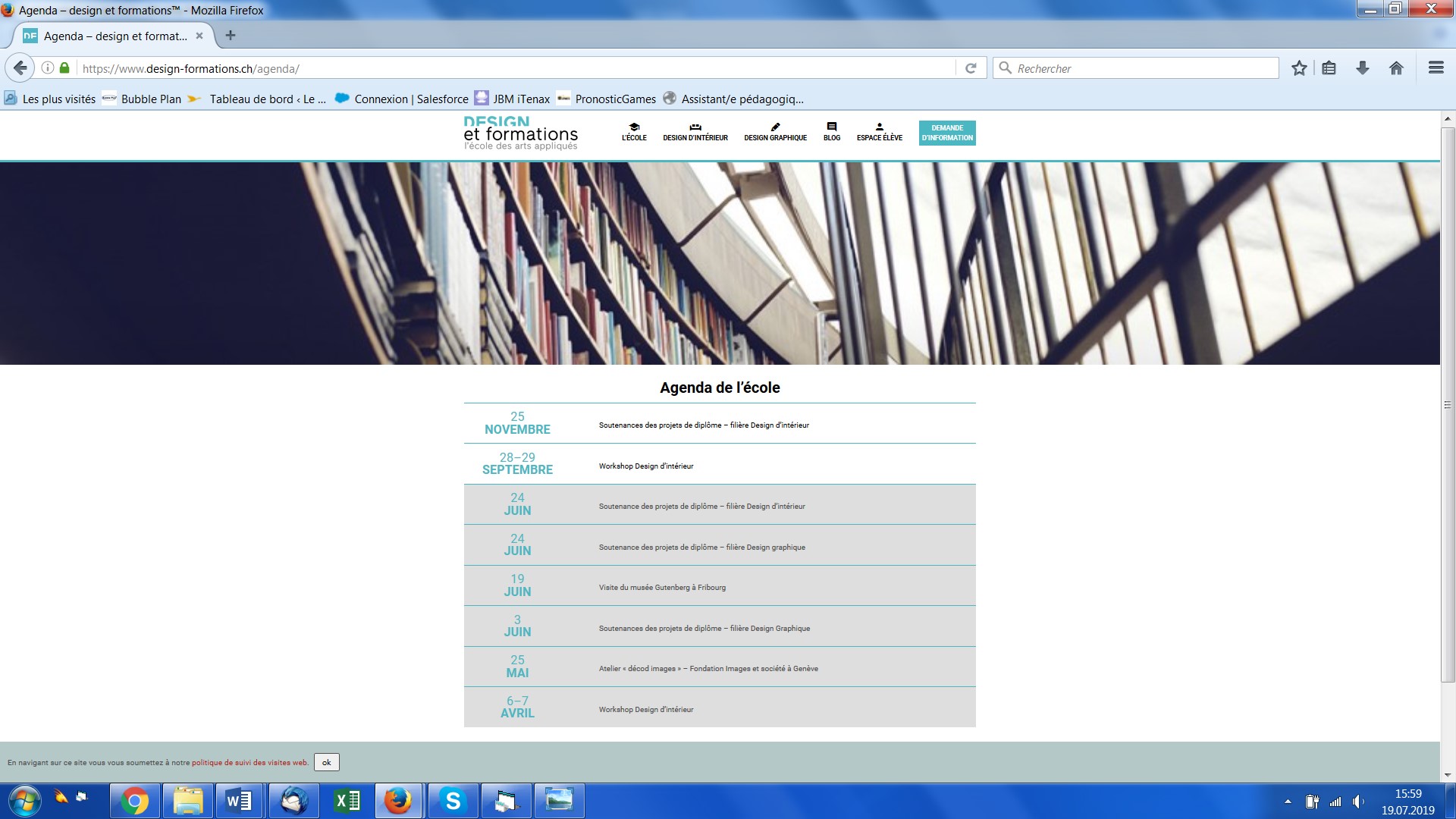Show bookmarks list toolbar icon
This screenshot has height=819, width=1456.
click(1329, 68)
